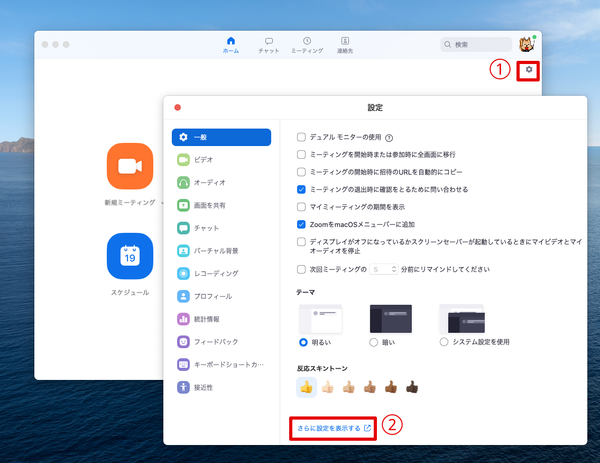This screenshot has width=600, height=463.
Task: Click the settings gear icon
Action: point(529,70)
